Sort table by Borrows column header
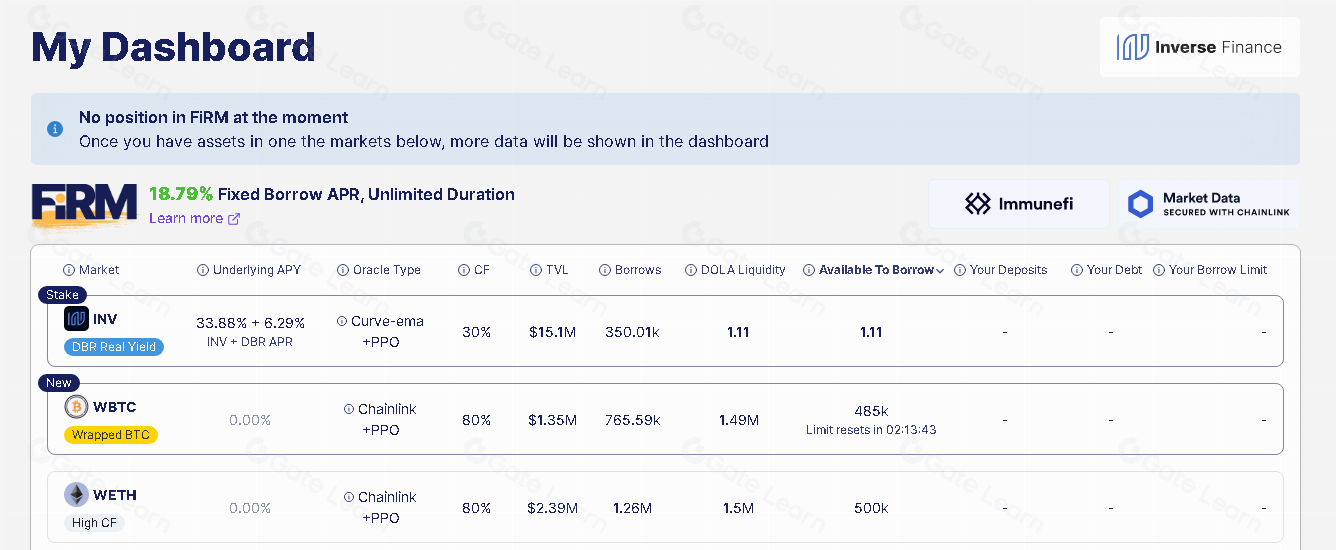 (x=638, y=270)
